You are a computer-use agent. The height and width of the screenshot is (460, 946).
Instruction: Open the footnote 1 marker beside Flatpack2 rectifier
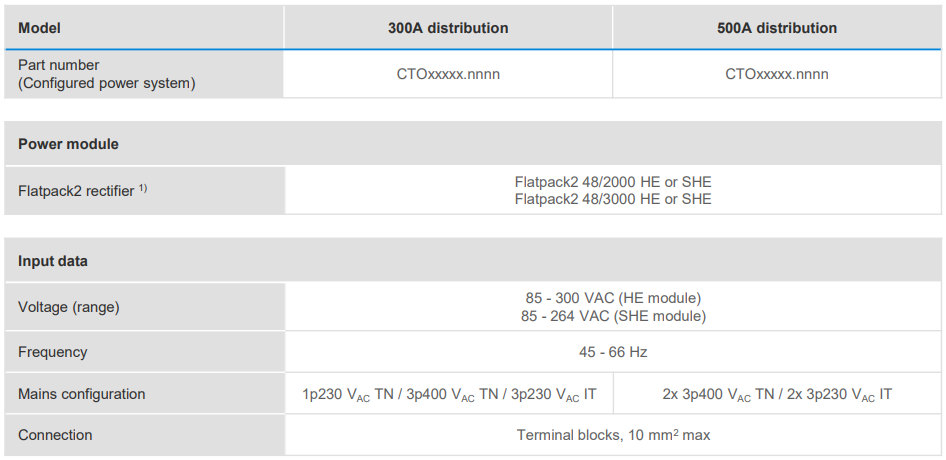143,188
